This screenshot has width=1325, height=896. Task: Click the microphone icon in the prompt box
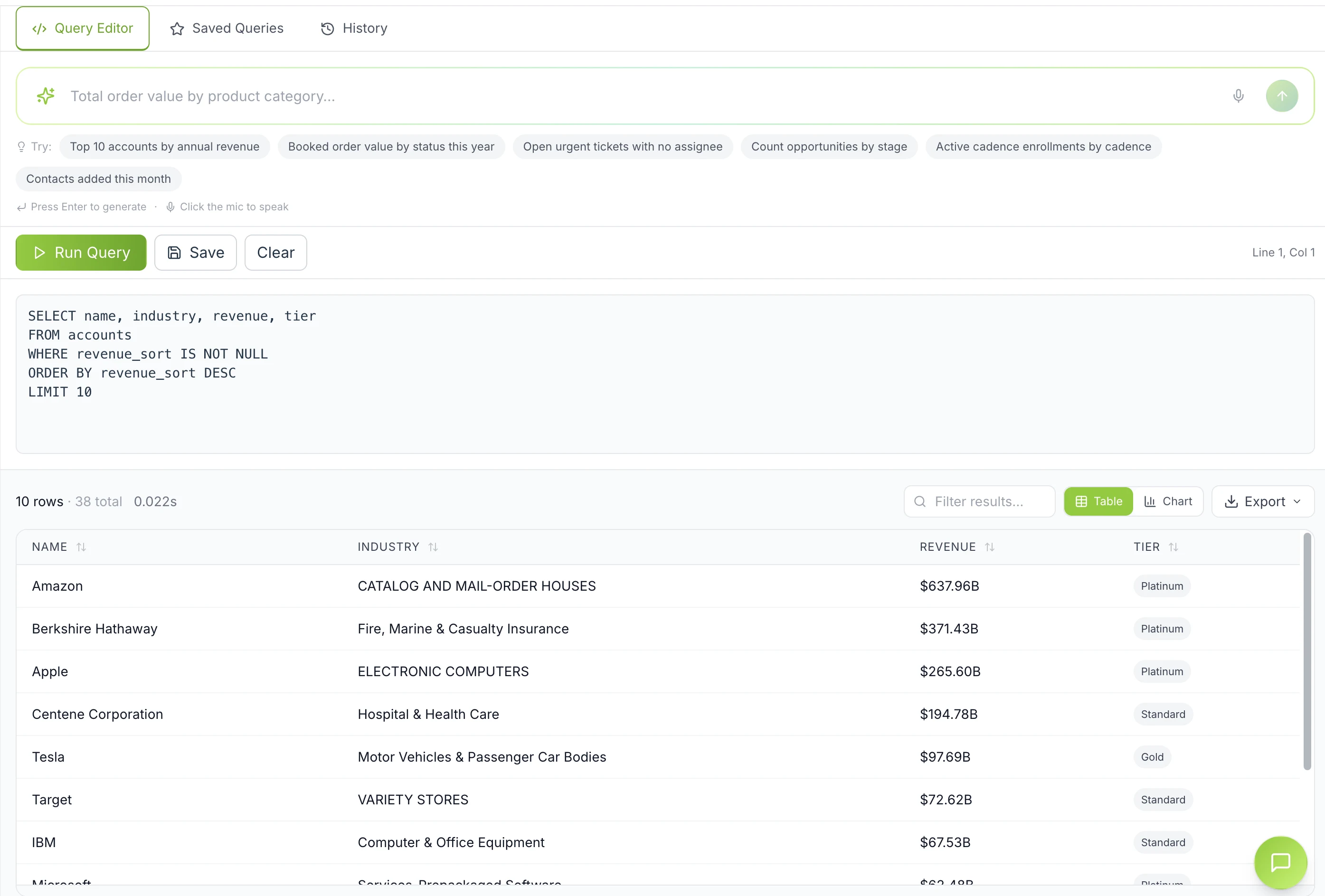1238,96
